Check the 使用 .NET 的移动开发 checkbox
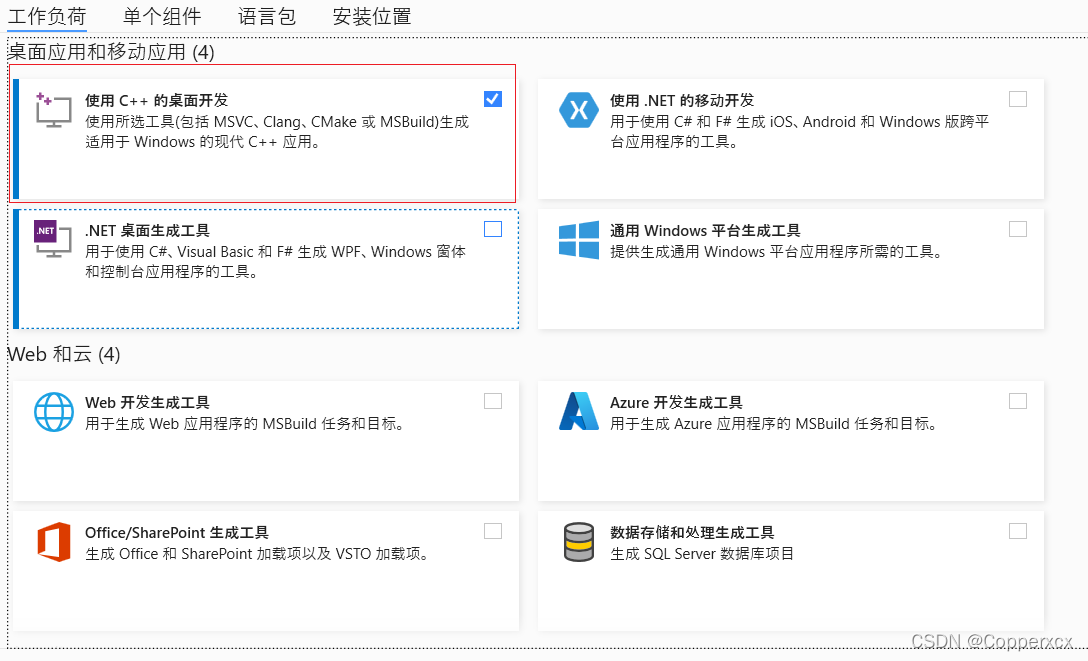 pos(1018,99)
